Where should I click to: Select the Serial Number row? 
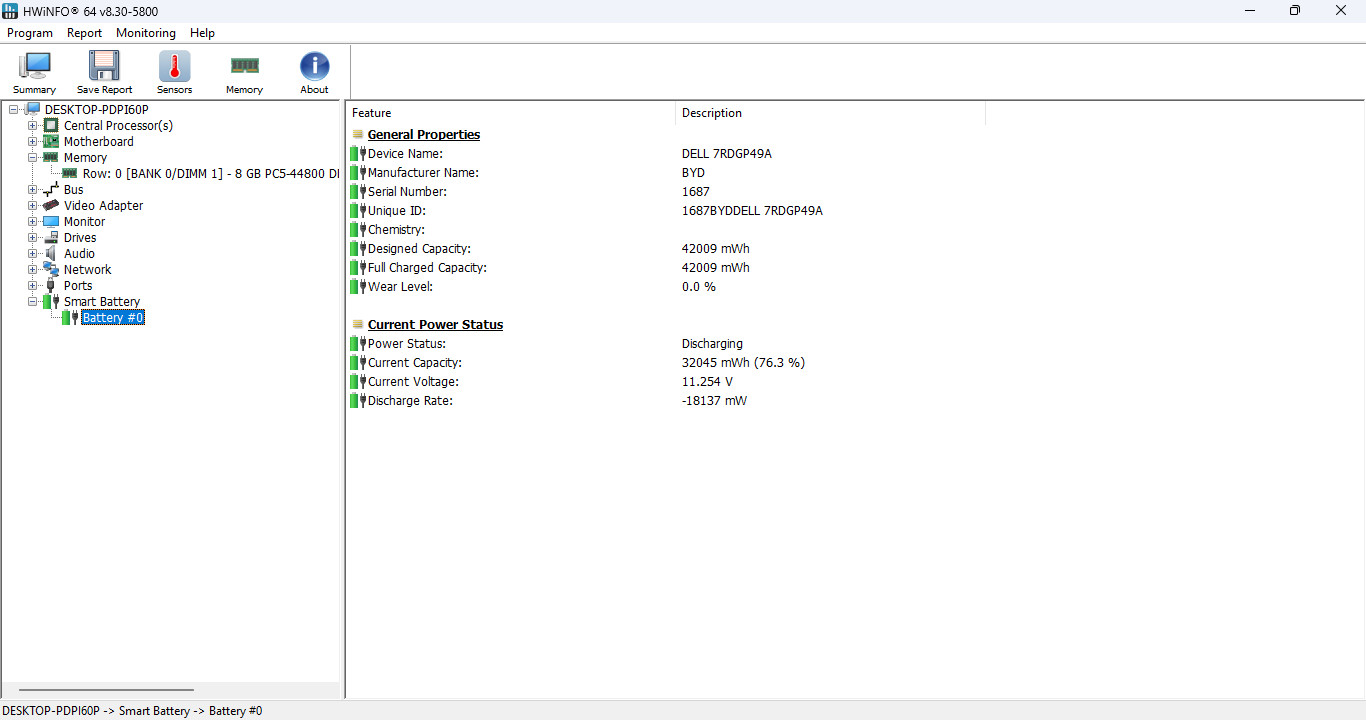click(665, 192)
